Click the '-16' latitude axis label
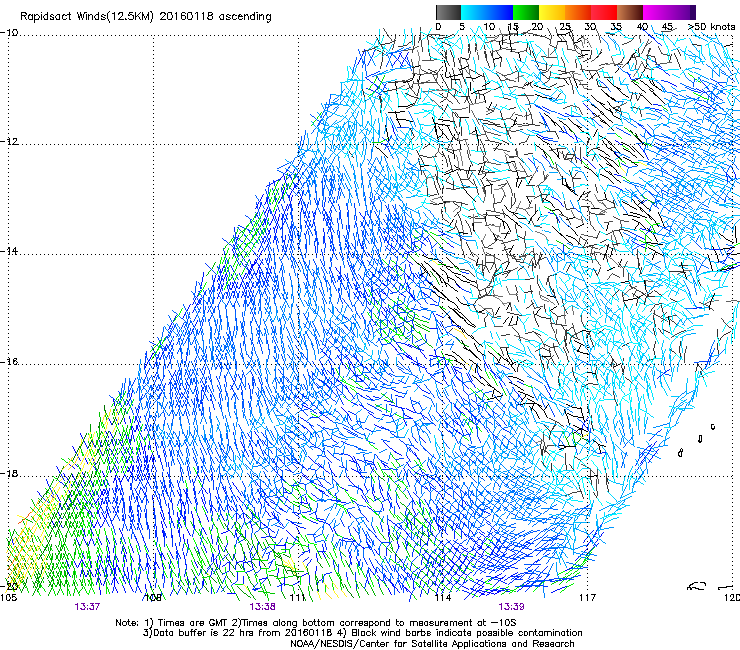This screenshot has width=740, height=650. point(9,362)
